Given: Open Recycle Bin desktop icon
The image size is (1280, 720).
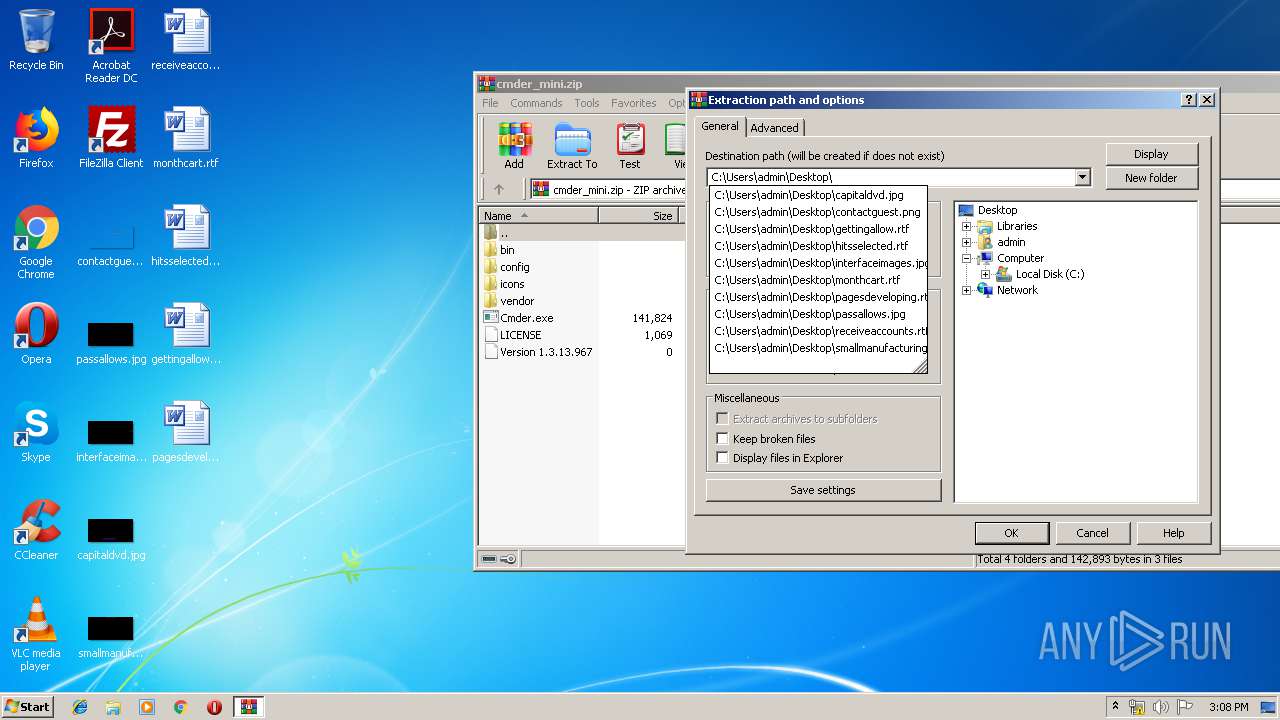Looking at the screenshot, I should click(x=36, y=40).
